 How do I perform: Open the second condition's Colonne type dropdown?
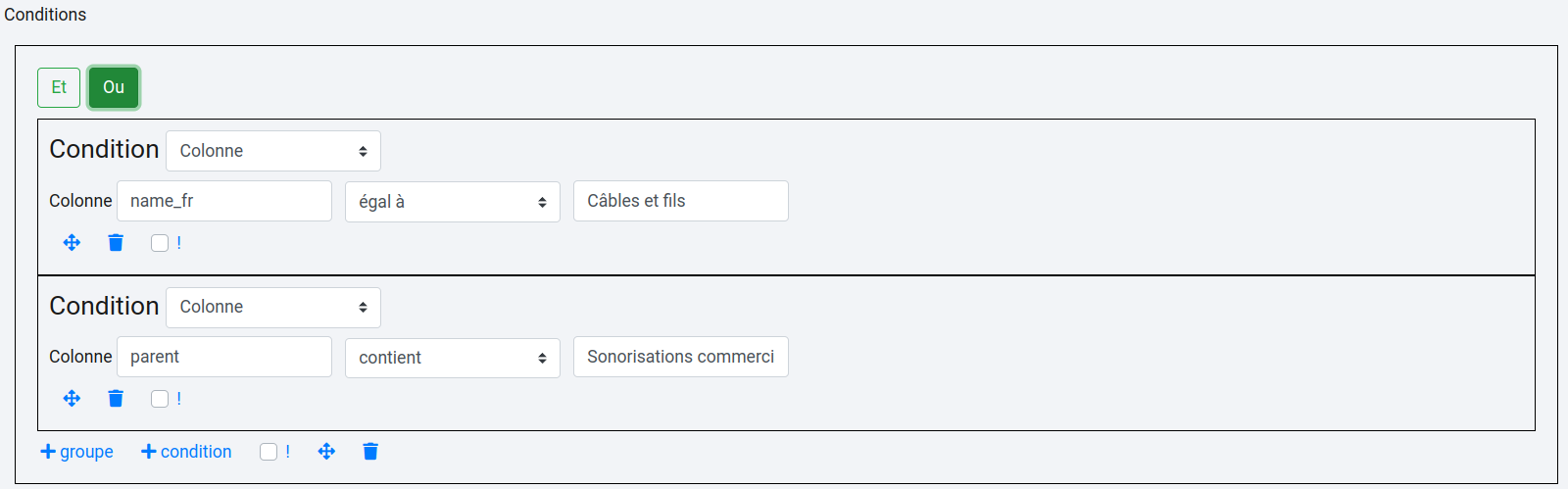coord(273,307)
